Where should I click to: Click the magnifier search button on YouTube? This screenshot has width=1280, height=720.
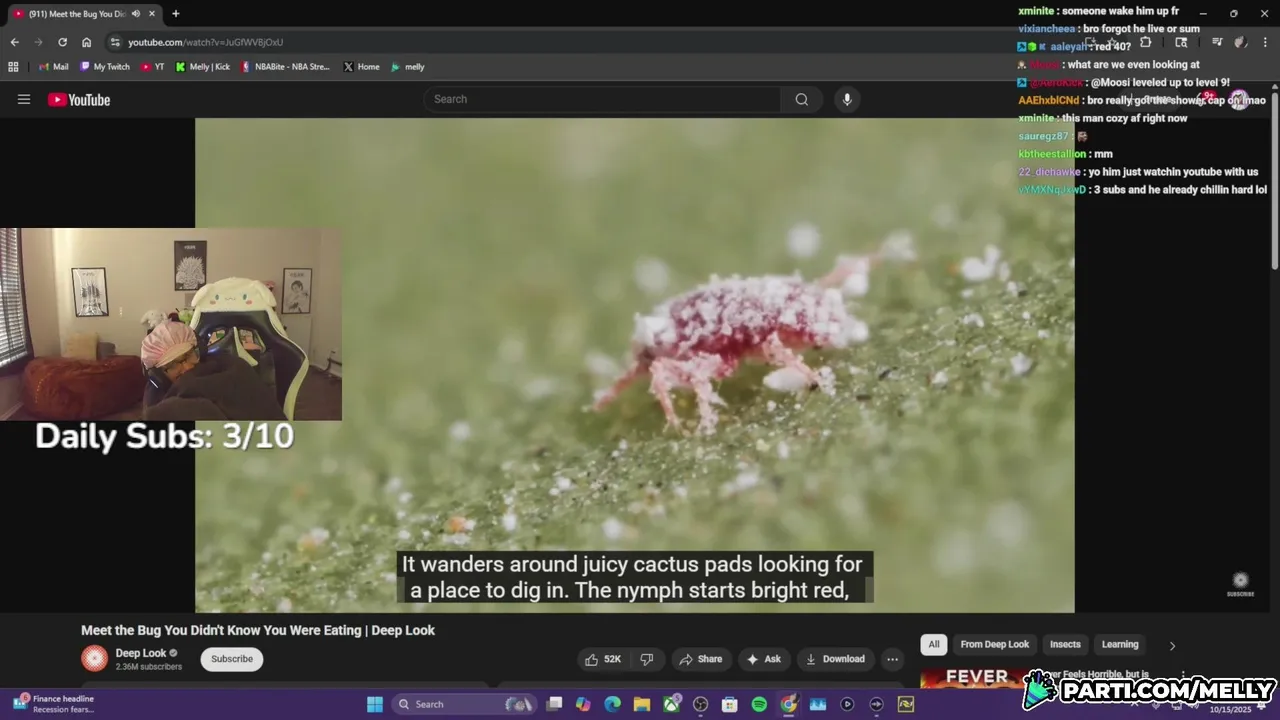click(x=801, y=99)
